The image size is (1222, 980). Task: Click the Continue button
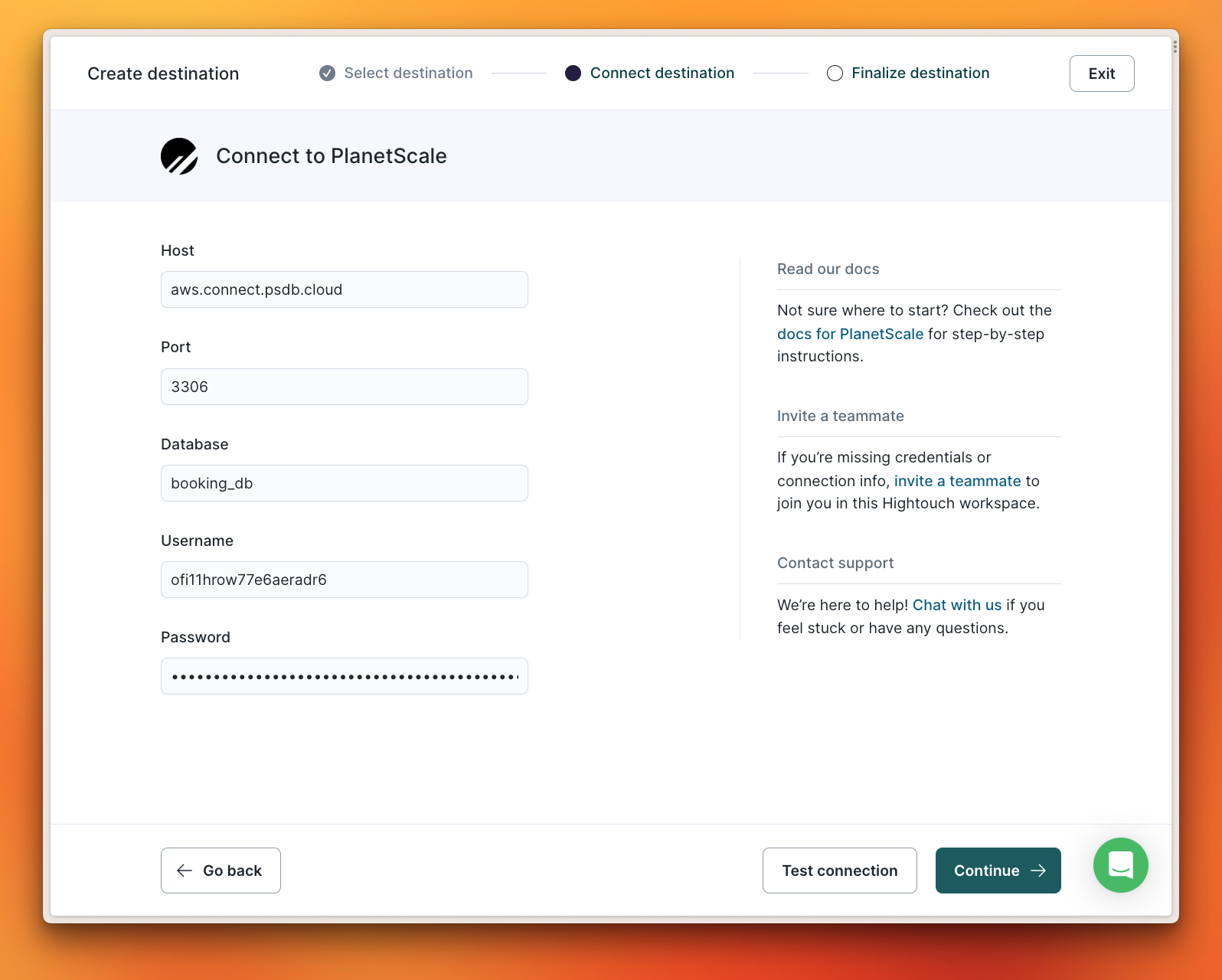click(x=998, y=871)
